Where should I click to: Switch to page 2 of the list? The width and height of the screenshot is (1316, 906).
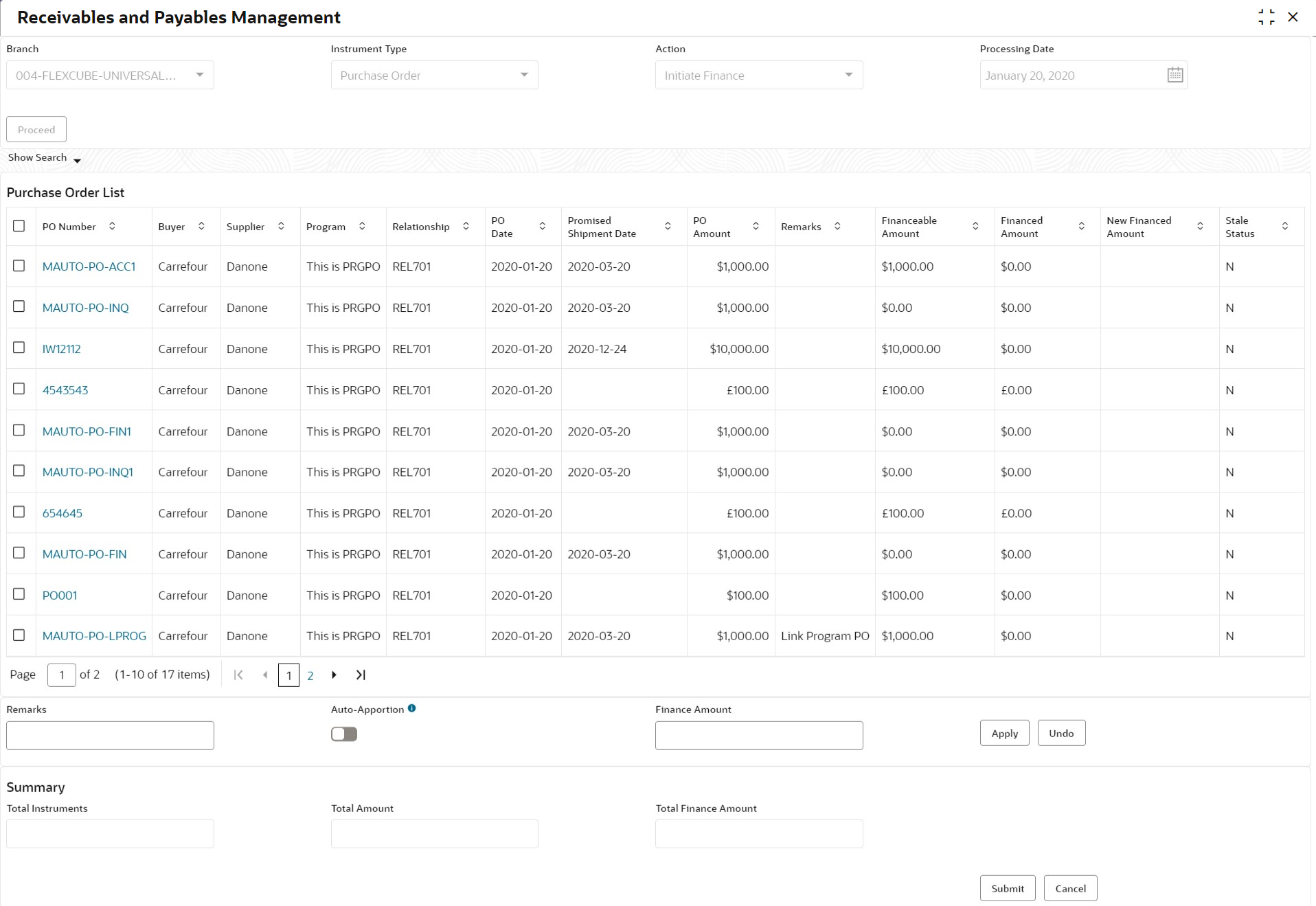pyautogui.click(x=310, y=676)
